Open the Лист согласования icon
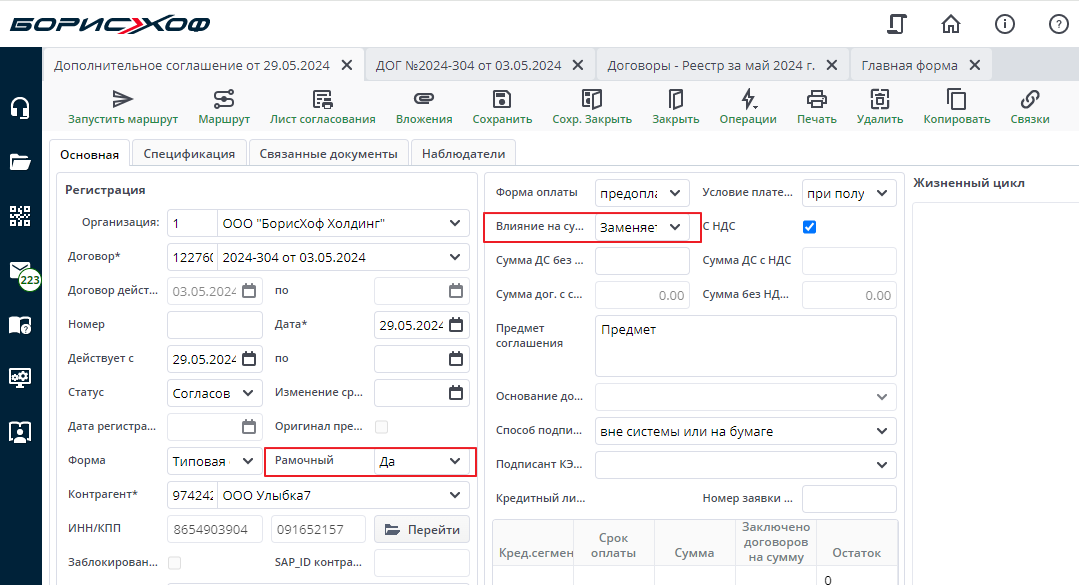Screen dimensions: 1079x585 click(x=322, y=99)
